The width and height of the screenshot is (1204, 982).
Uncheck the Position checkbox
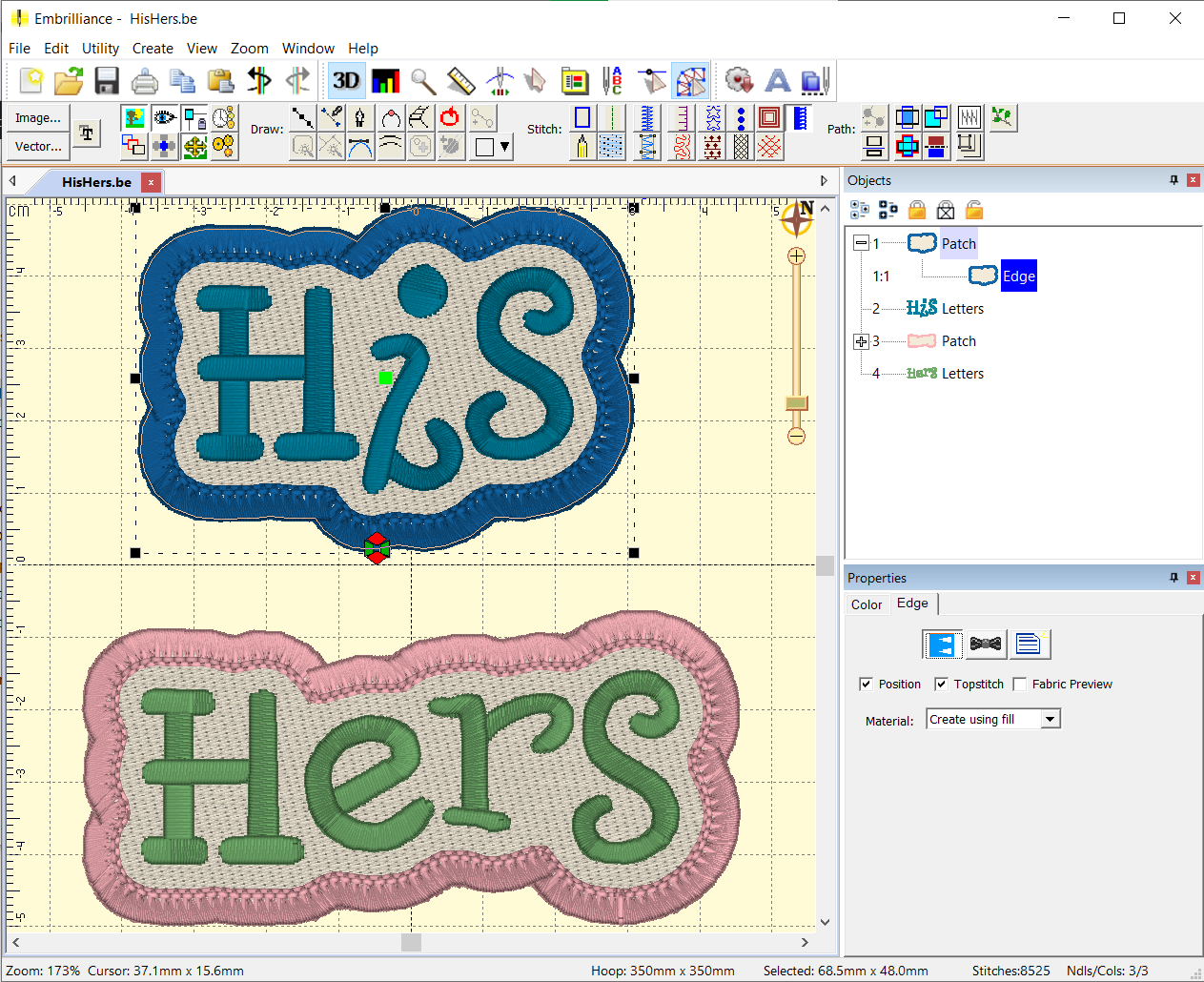[866, 684]
